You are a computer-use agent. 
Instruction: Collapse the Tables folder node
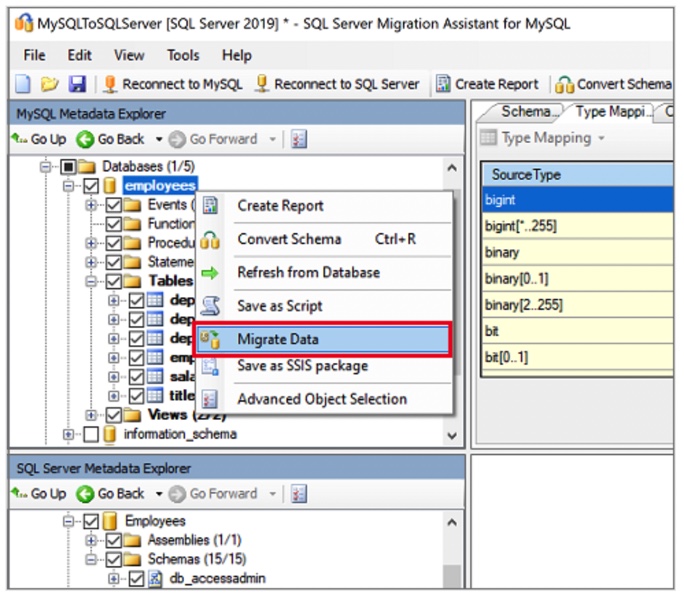coord(91,281)
